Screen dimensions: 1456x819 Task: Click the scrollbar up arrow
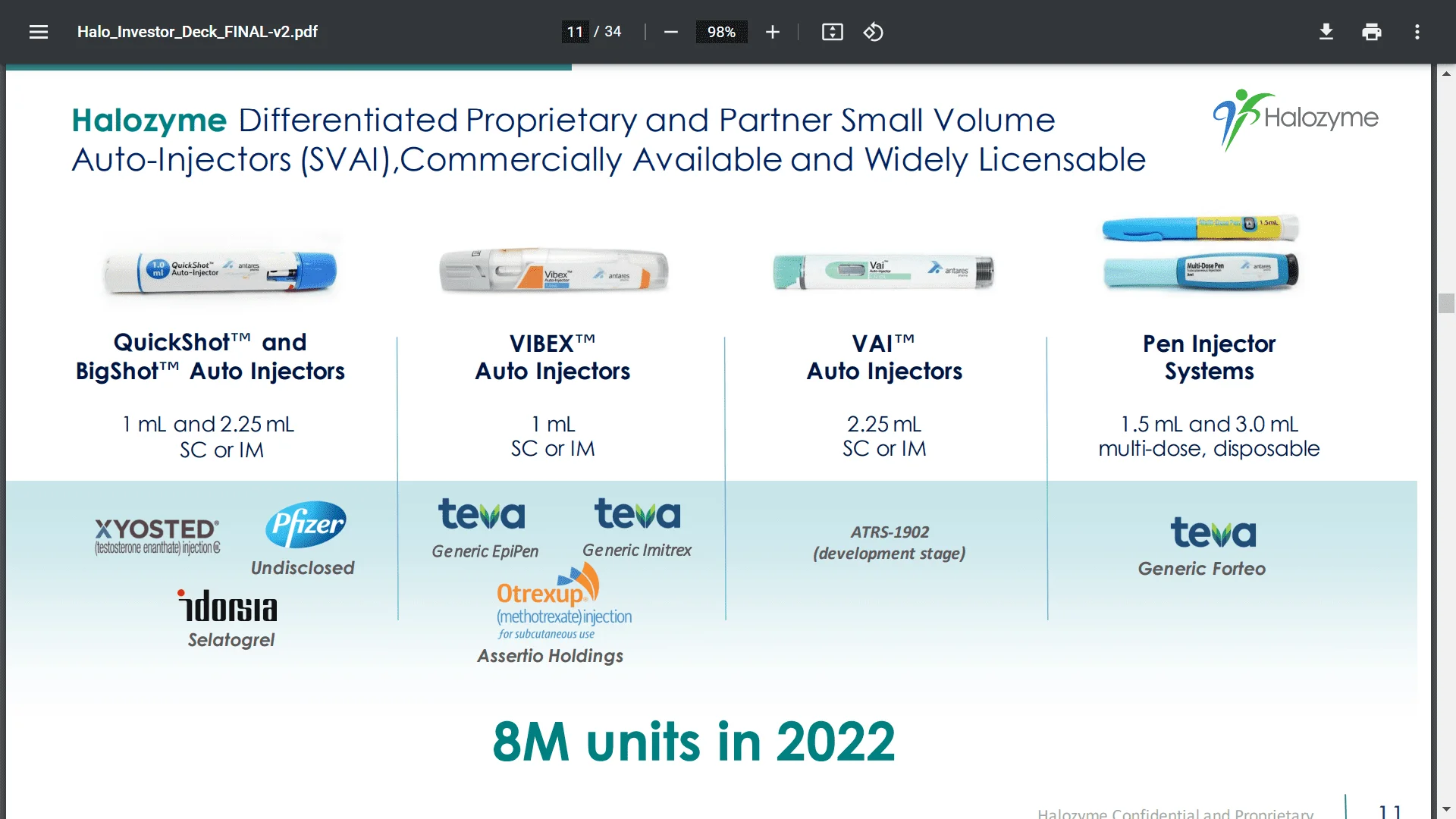coord(1446,74)
